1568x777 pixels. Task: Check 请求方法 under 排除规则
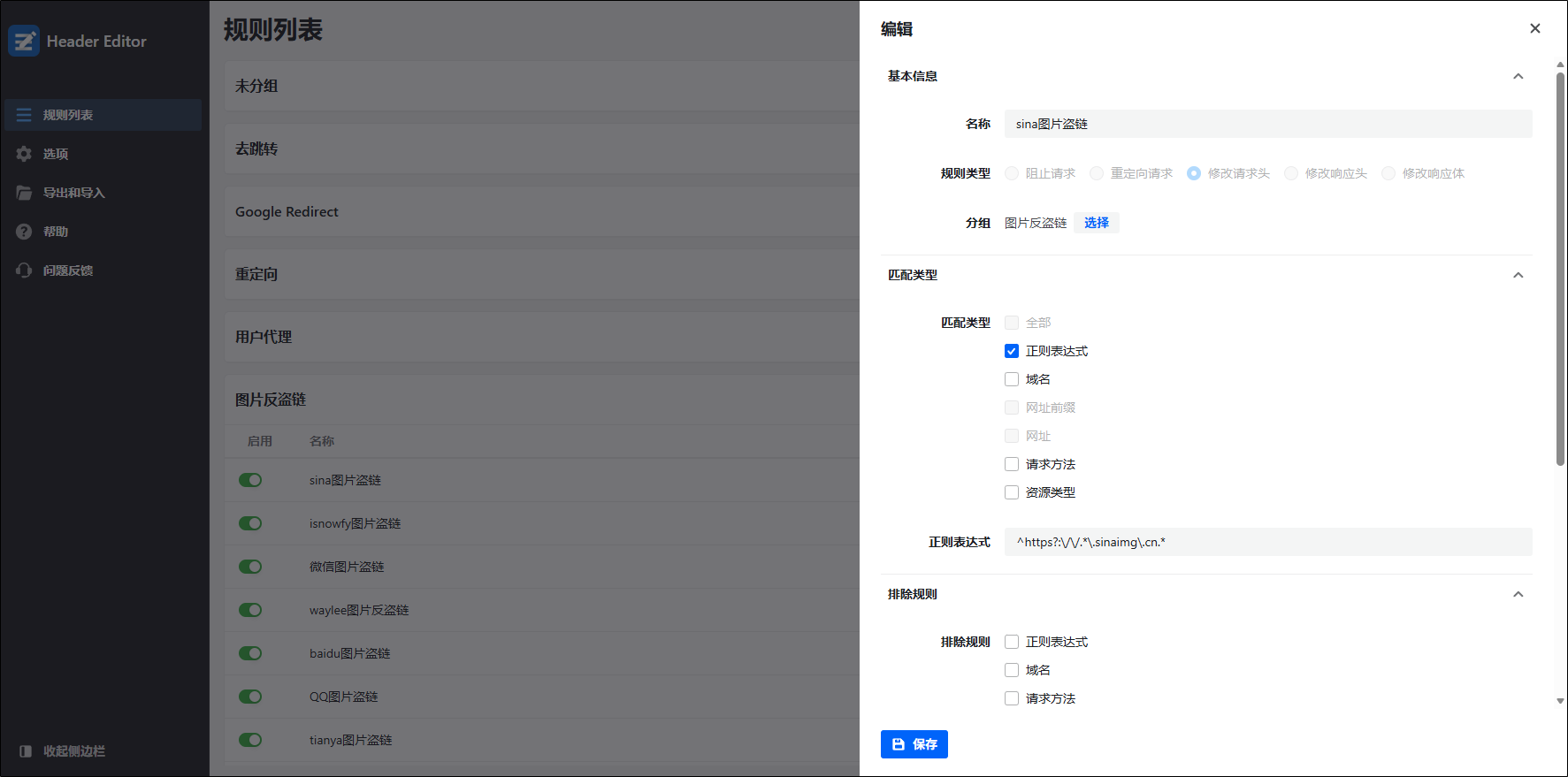point(1012,698)
